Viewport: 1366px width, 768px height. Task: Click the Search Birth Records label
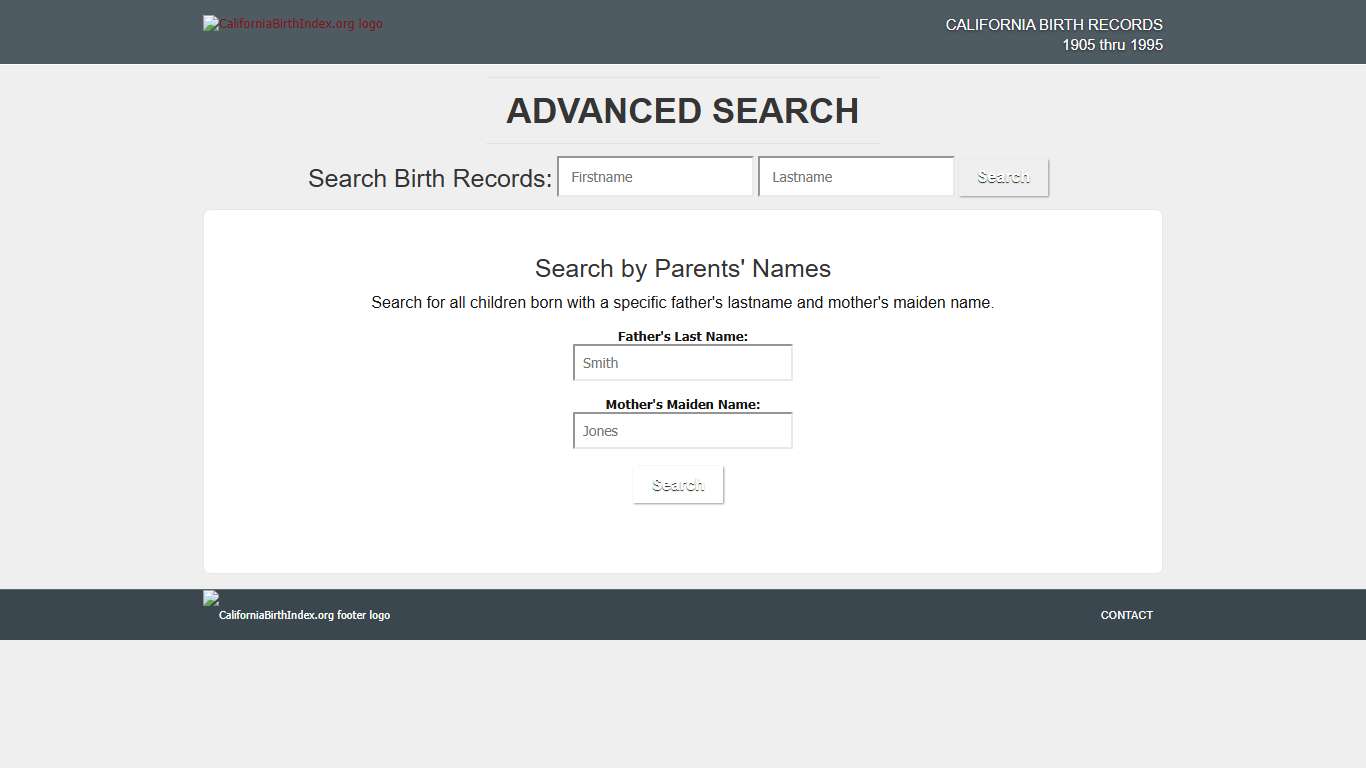430,178
